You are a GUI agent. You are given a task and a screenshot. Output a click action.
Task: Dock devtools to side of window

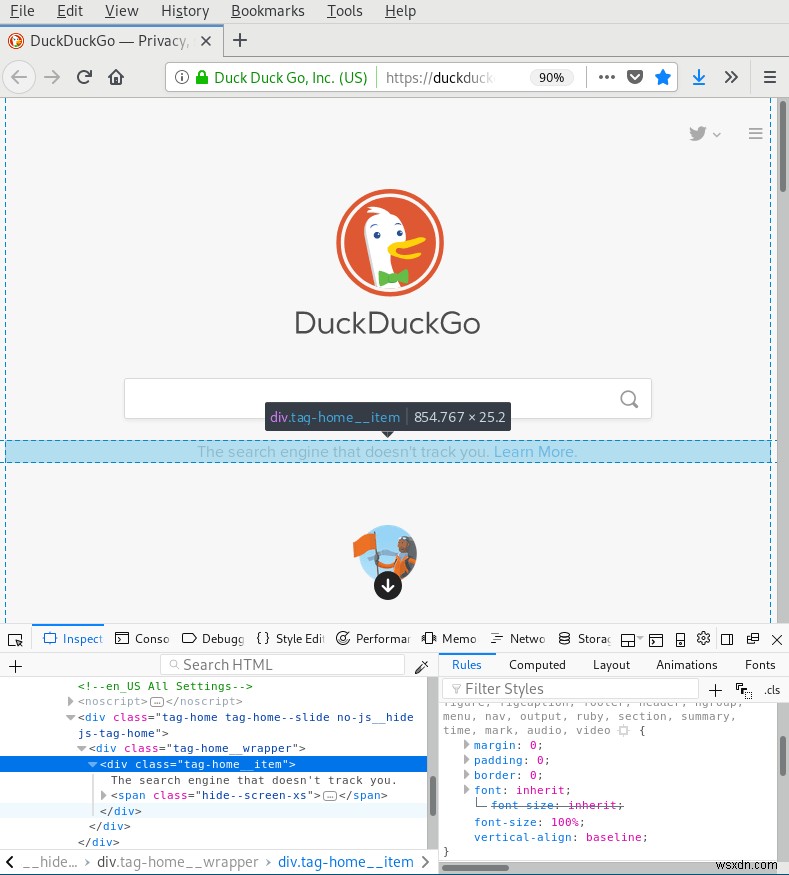tap(727, 640)
